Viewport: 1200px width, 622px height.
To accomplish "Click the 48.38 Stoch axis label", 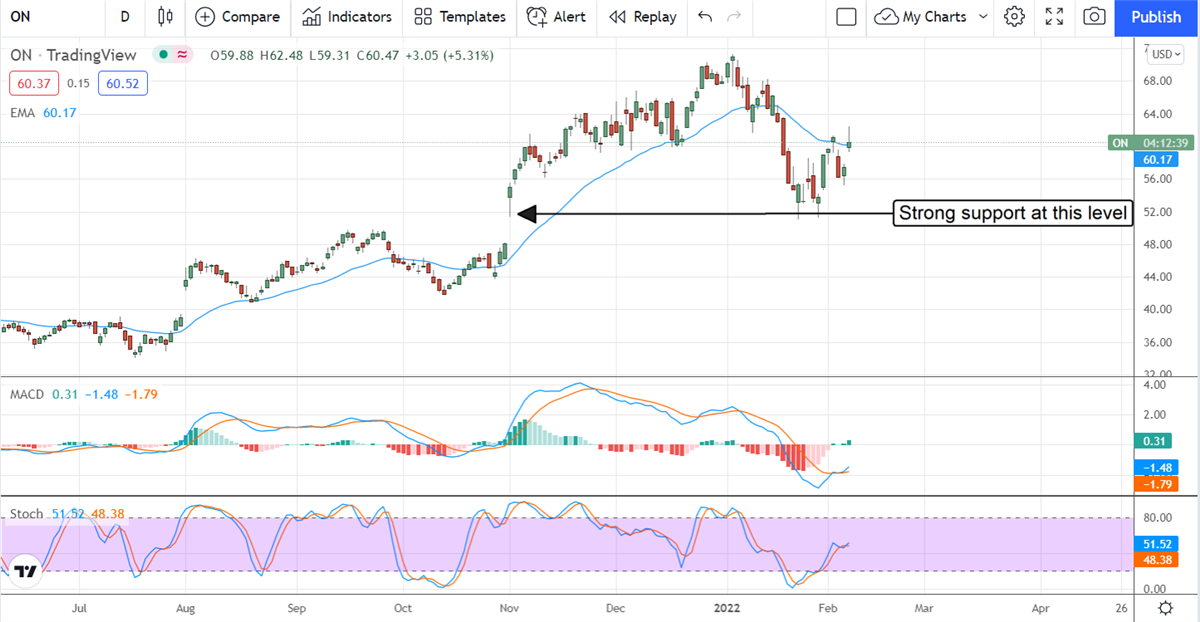I will point(1158,560).
